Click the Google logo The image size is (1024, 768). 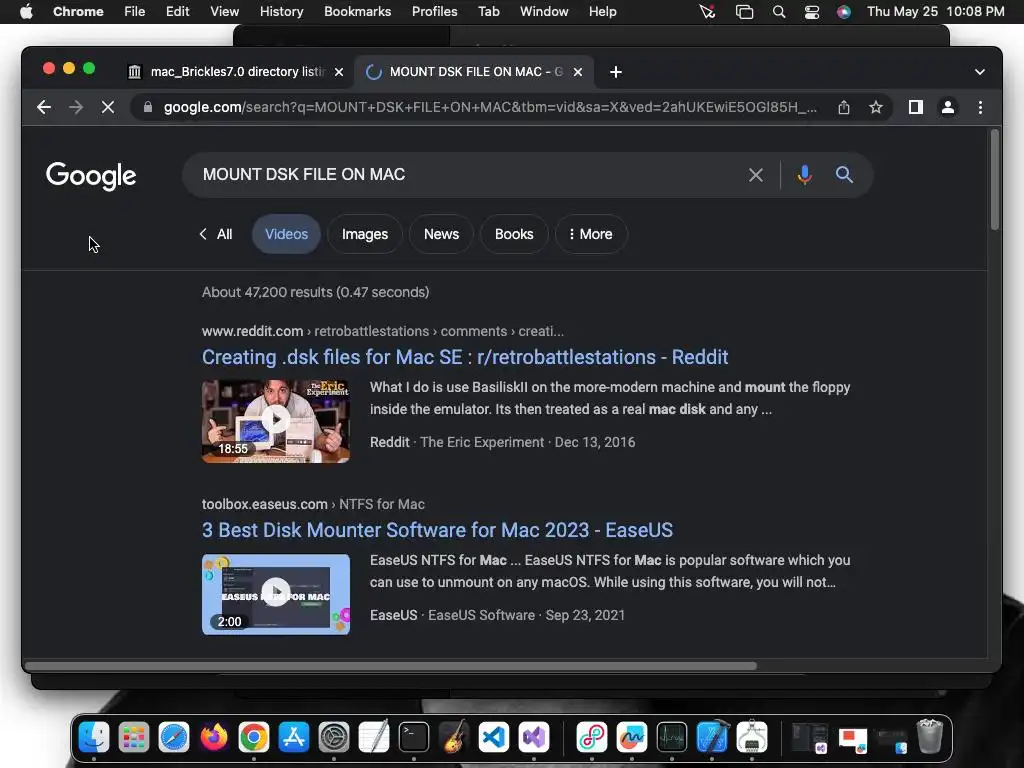coord(91,176)
